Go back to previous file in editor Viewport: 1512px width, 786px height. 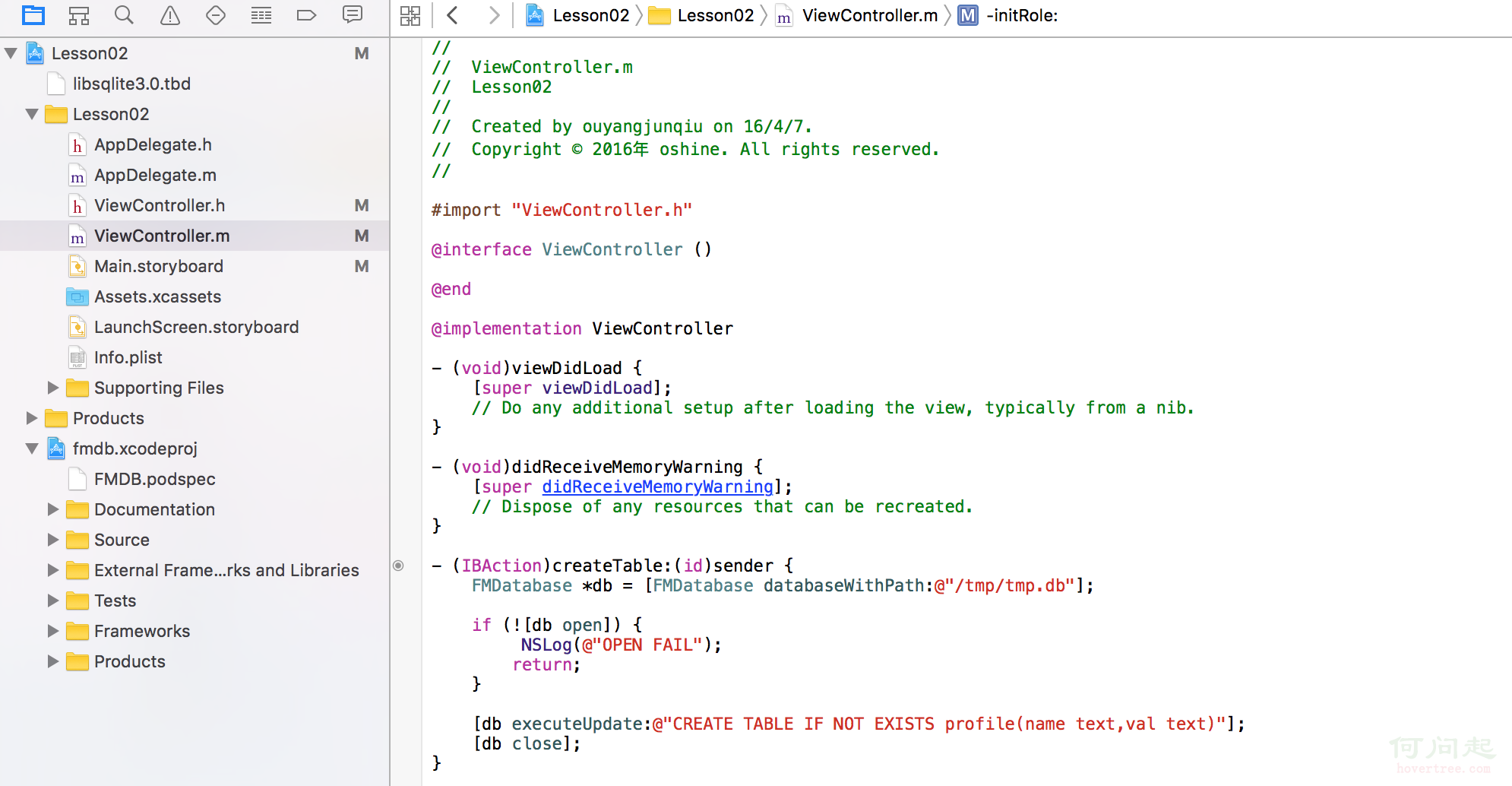(453, 15)
